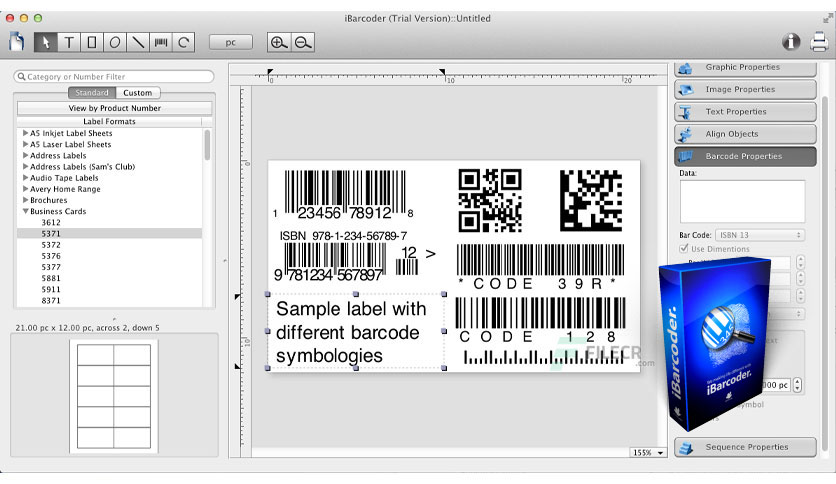Viewport: 836px width, 484px height.
Task: Collapse the Business Cards category
Action: pos(25,211)
